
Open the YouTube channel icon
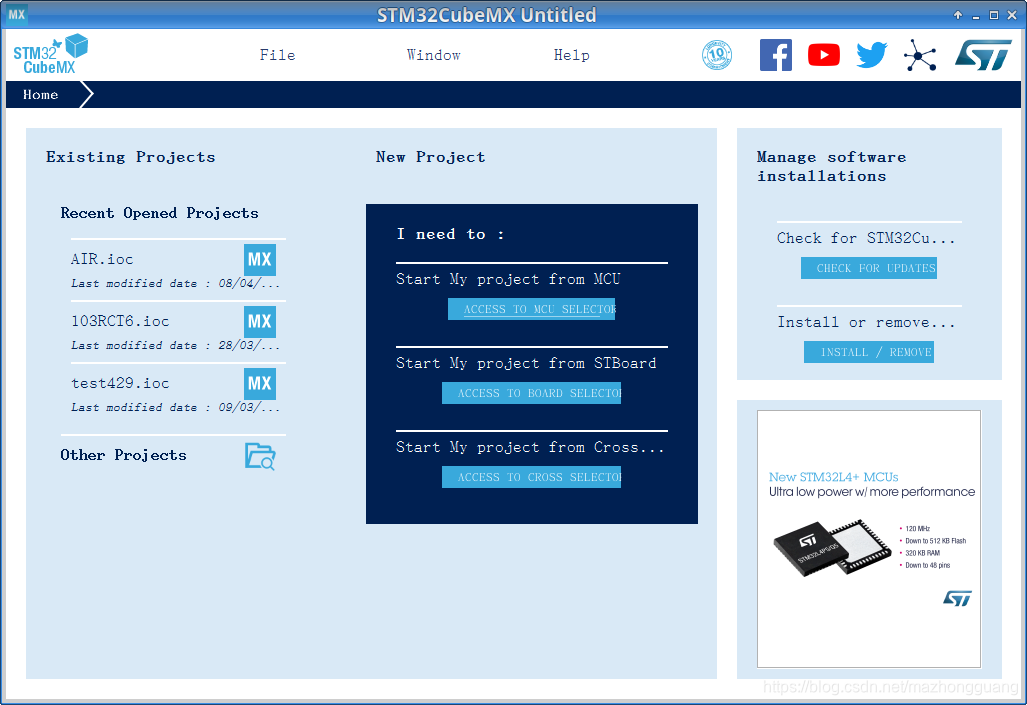pos(823,55)
